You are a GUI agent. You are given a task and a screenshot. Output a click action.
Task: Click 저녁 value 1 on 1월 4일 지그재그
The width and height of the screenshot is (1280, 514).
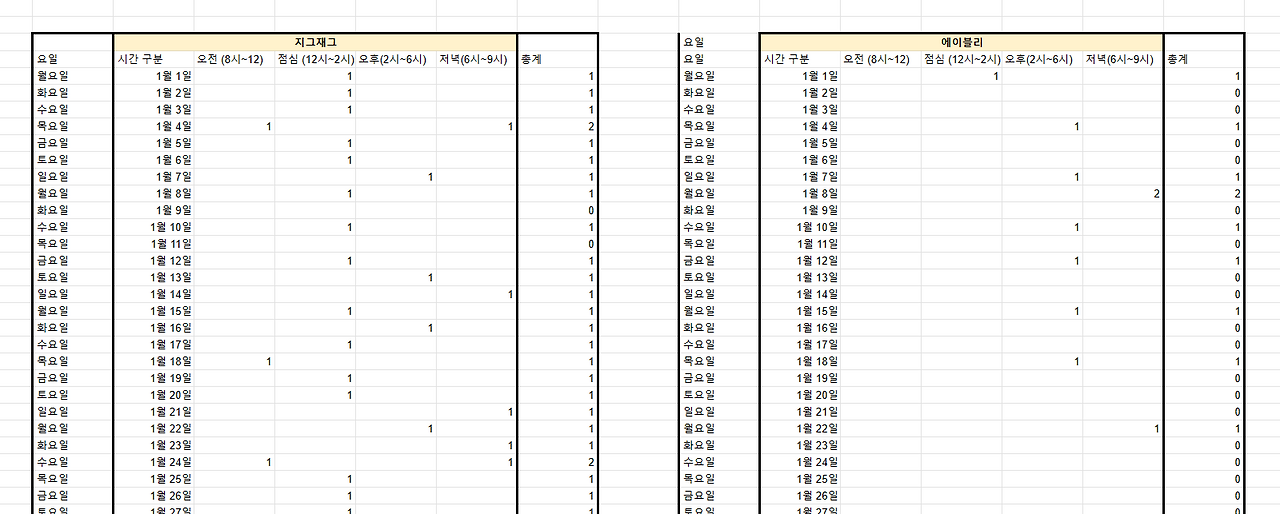[511, 126]
